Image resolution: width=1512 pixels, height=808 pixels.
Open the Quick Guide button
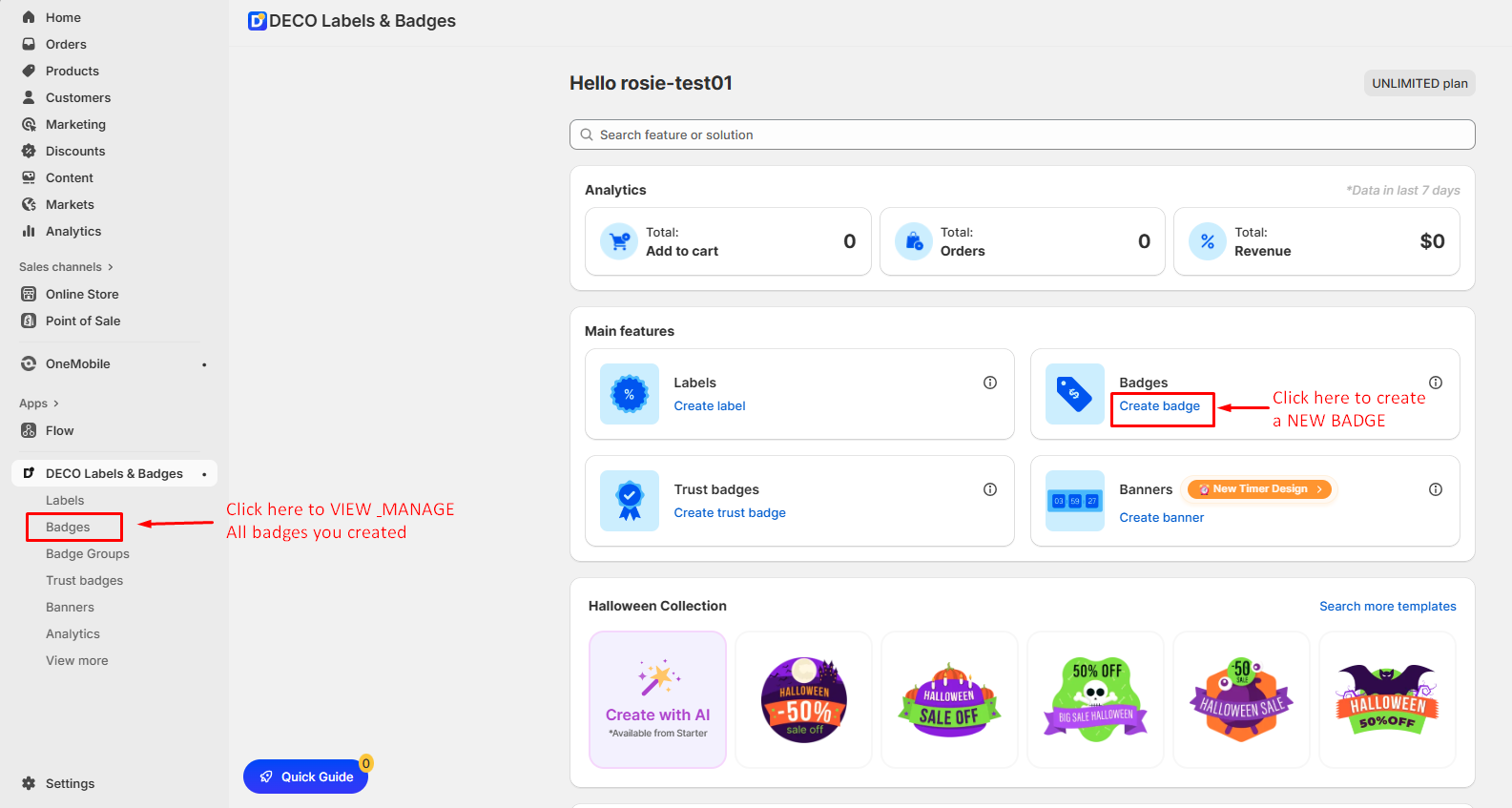[305, 777]
